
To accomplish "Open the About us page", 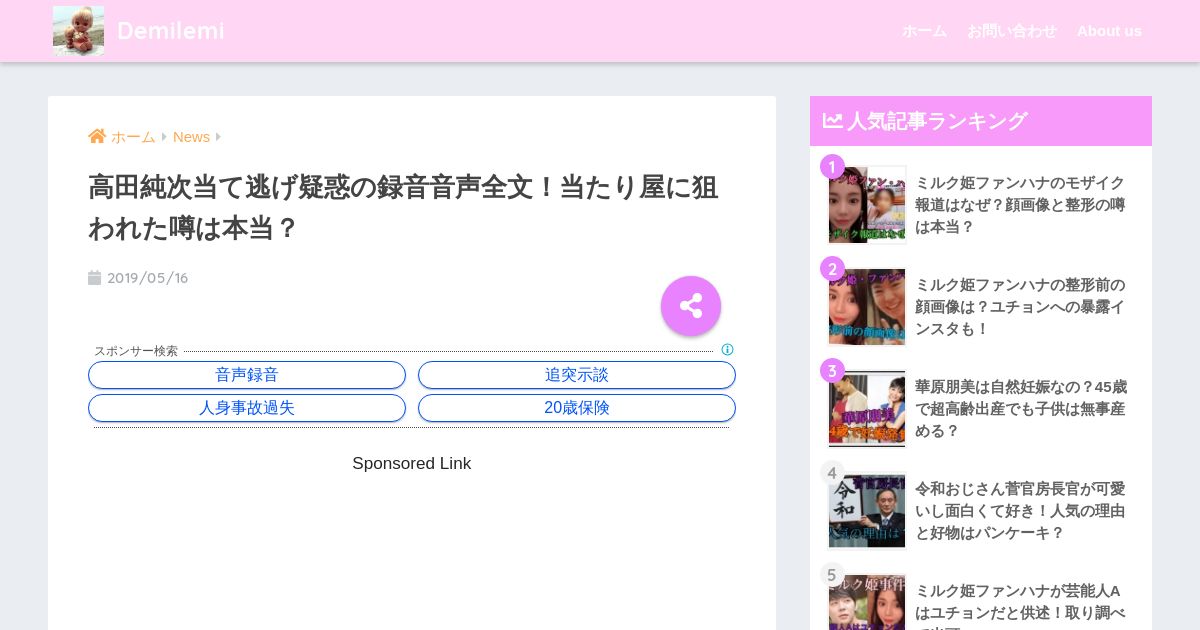I will 1109,31.
